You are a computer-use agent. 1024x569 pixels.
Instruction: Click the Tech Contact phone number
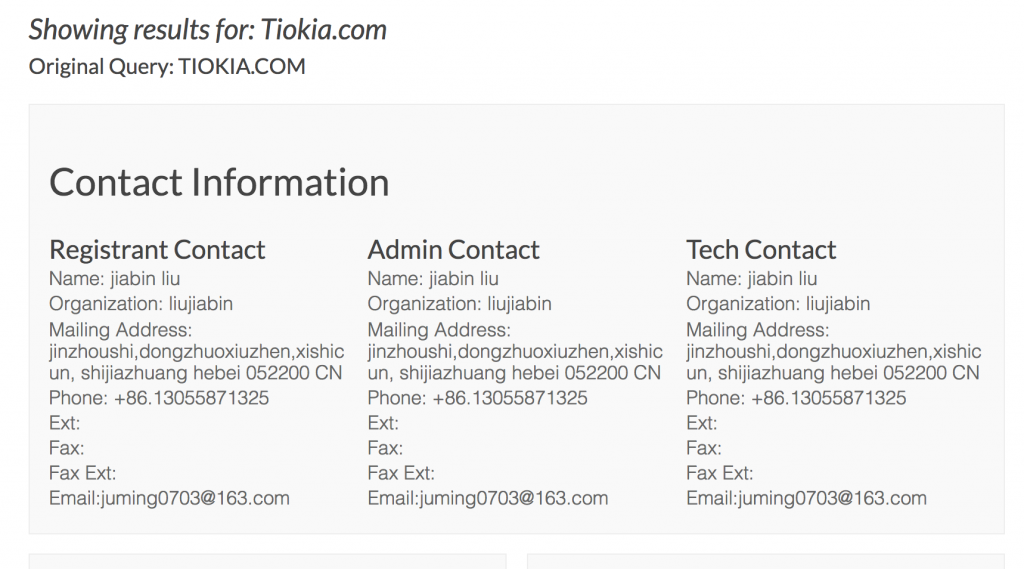[829, 398]
